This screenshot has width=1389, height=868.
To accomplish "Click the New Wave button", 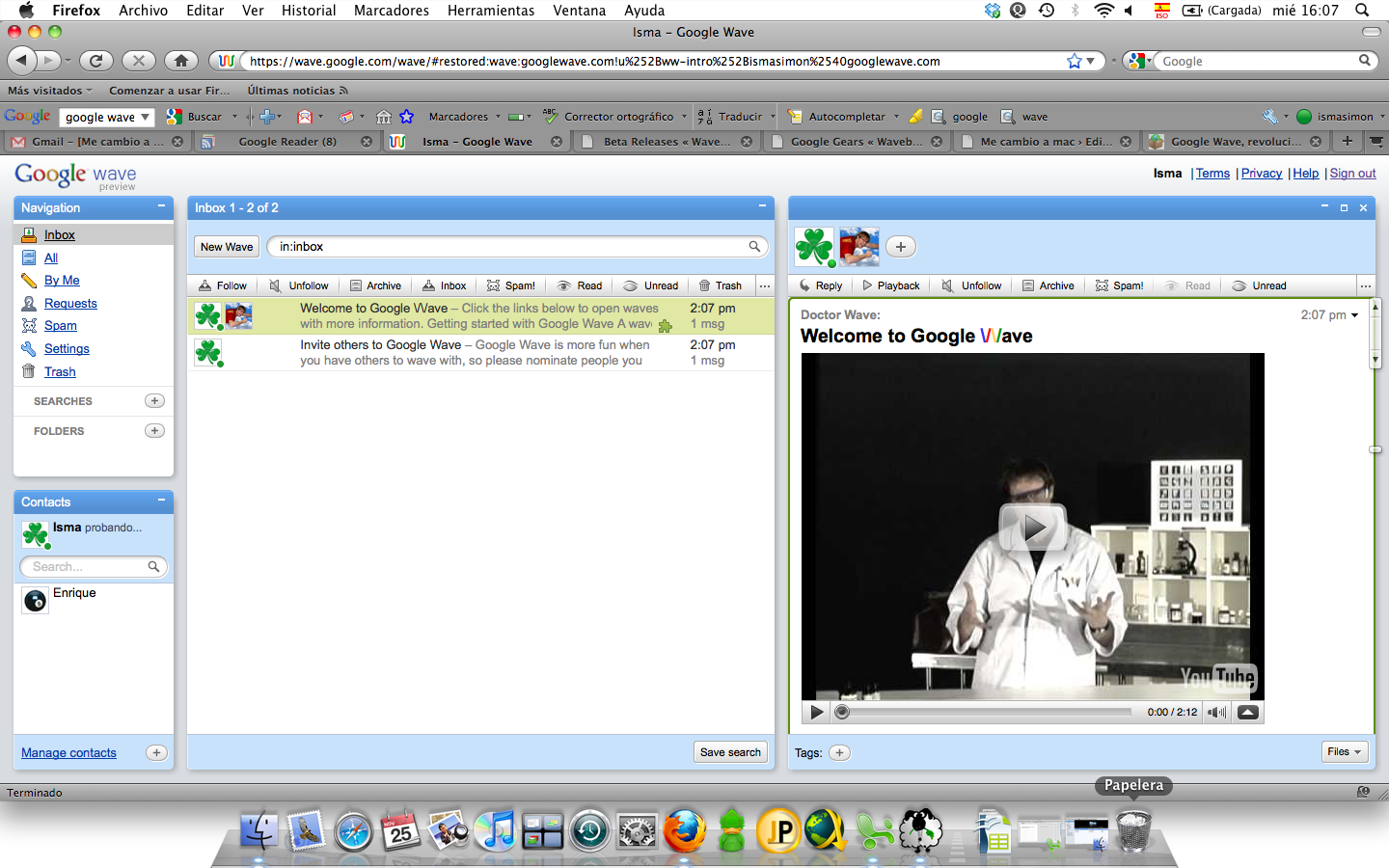I will click(227, 247).
